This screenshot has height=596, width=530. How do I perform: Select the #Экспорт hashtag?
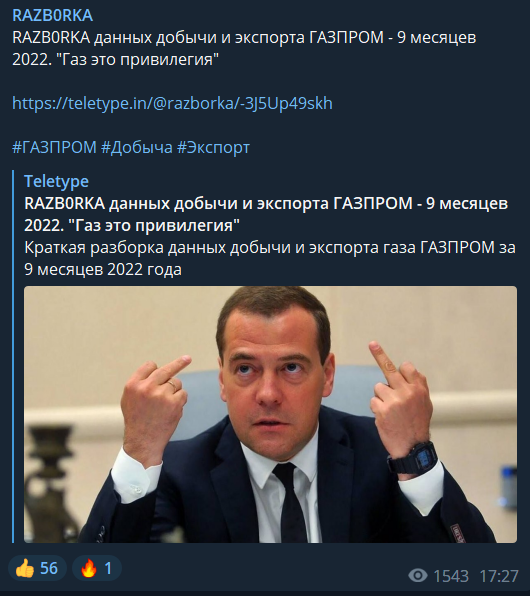213,147
